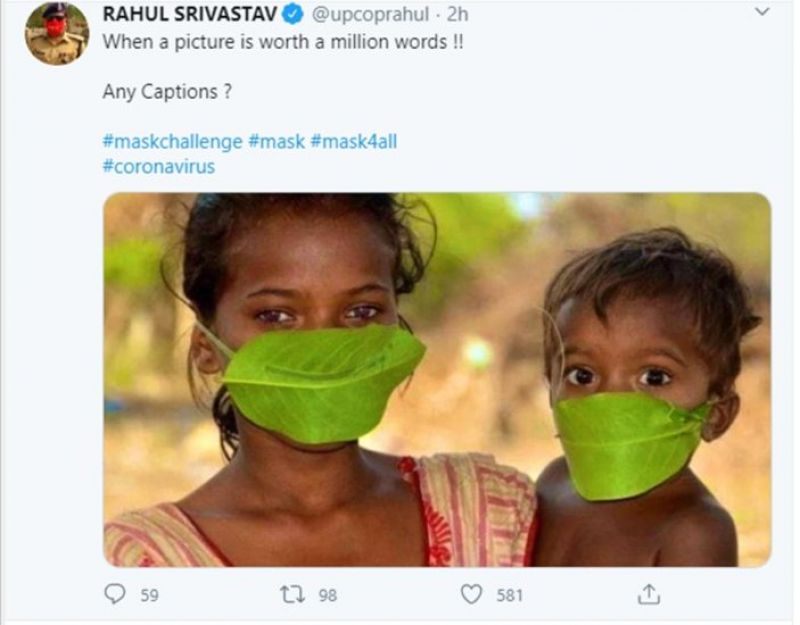Enlarge the leaf masks photo
800x625 pixels.
(437, 380)
